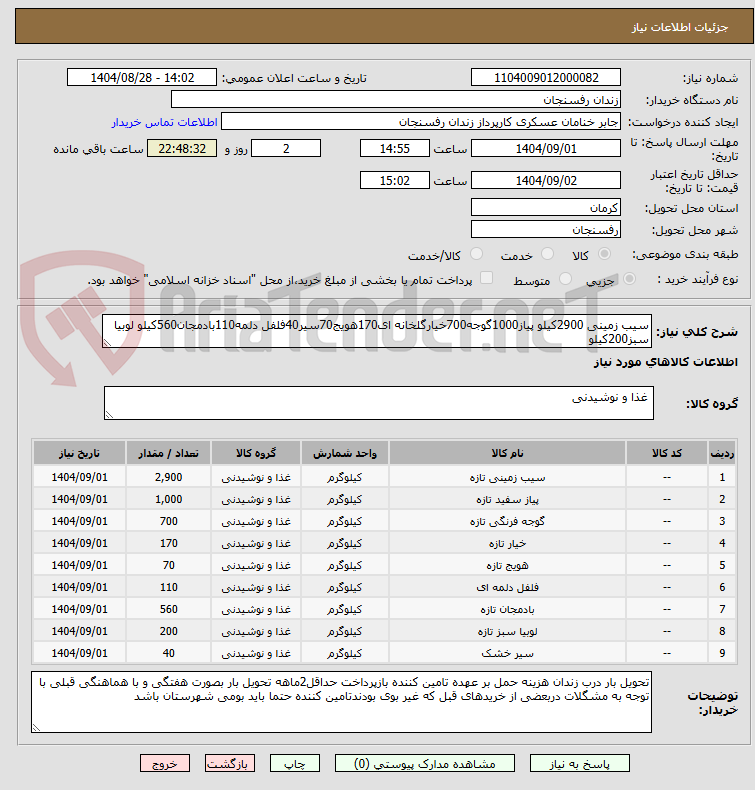
Task: Click quantity 1,000 in the table
Action: coord(168,499)
